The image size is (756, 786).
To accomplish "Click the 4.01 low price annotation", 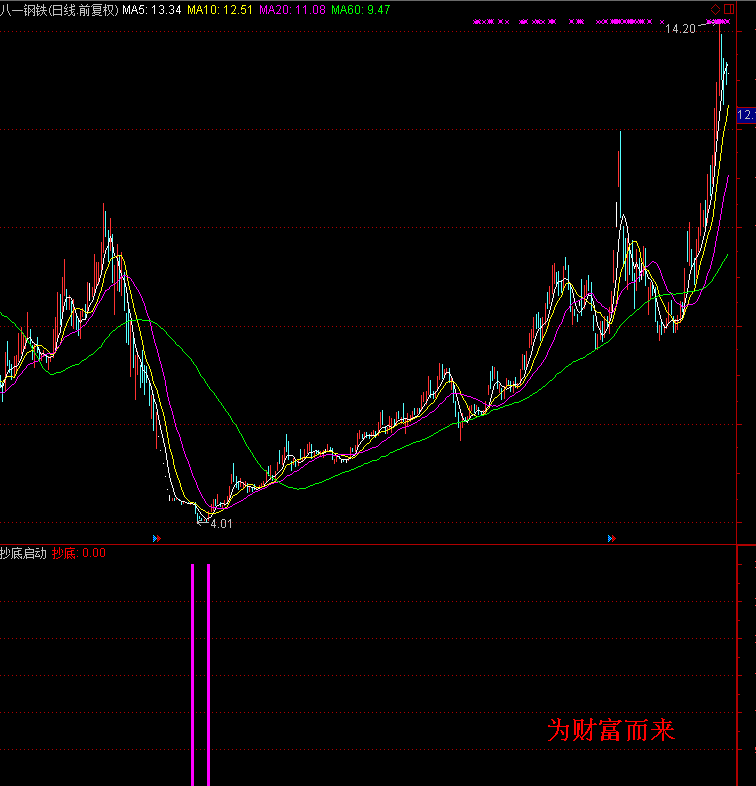I will coord(221,523).
